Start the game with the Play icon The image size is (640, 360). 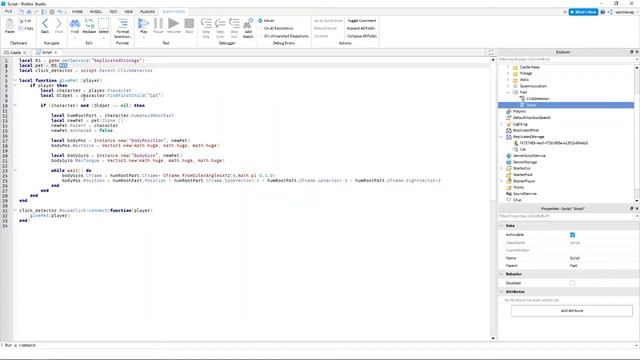pos(143,24)
